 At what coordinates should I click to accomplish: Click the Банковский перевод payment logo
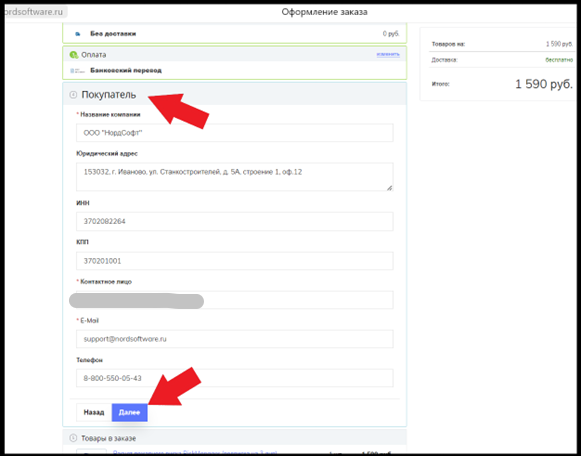77,70
